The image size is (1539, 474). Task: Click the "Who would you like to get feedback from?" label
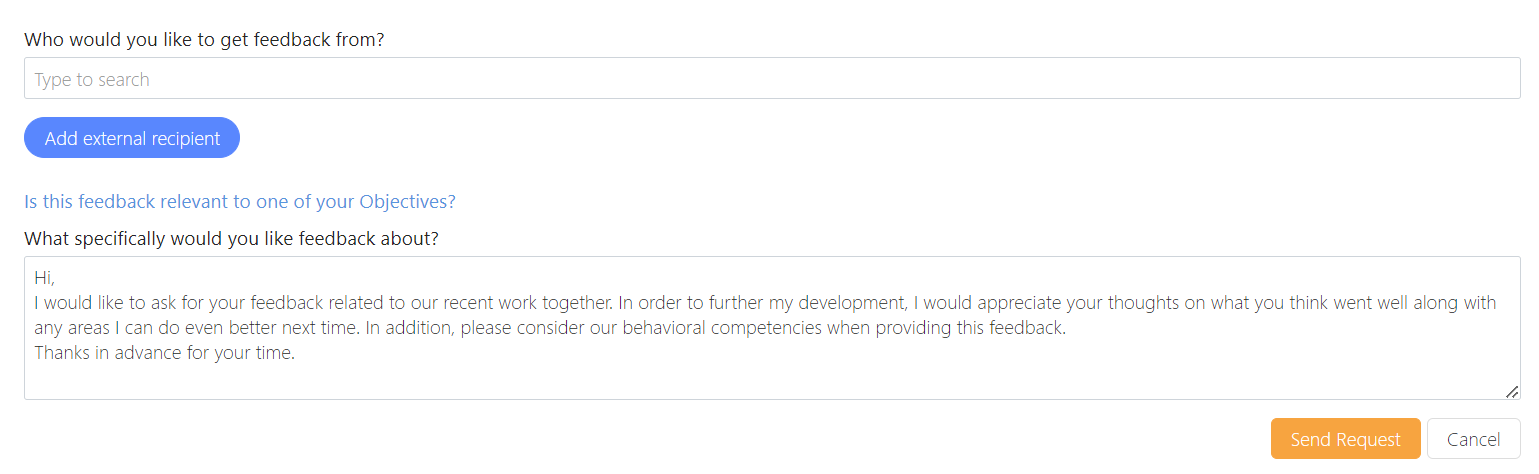tap(204, 40)
